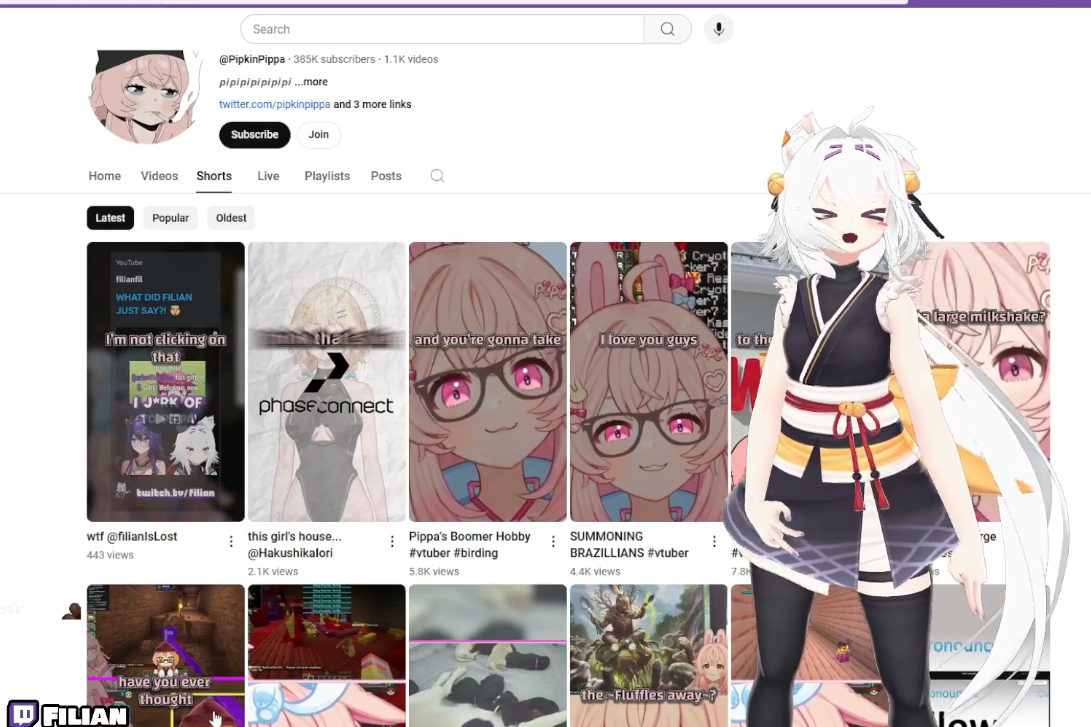Viewport: 1091px width, 727px height.
Task: Click the voice search microphone icon
Action: 718,29
